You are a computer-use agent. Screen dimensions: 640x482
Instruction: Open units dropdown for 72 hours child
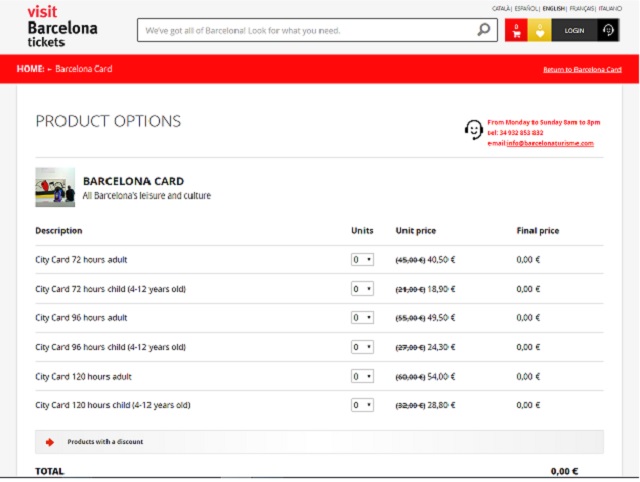[x=362, y=289]
